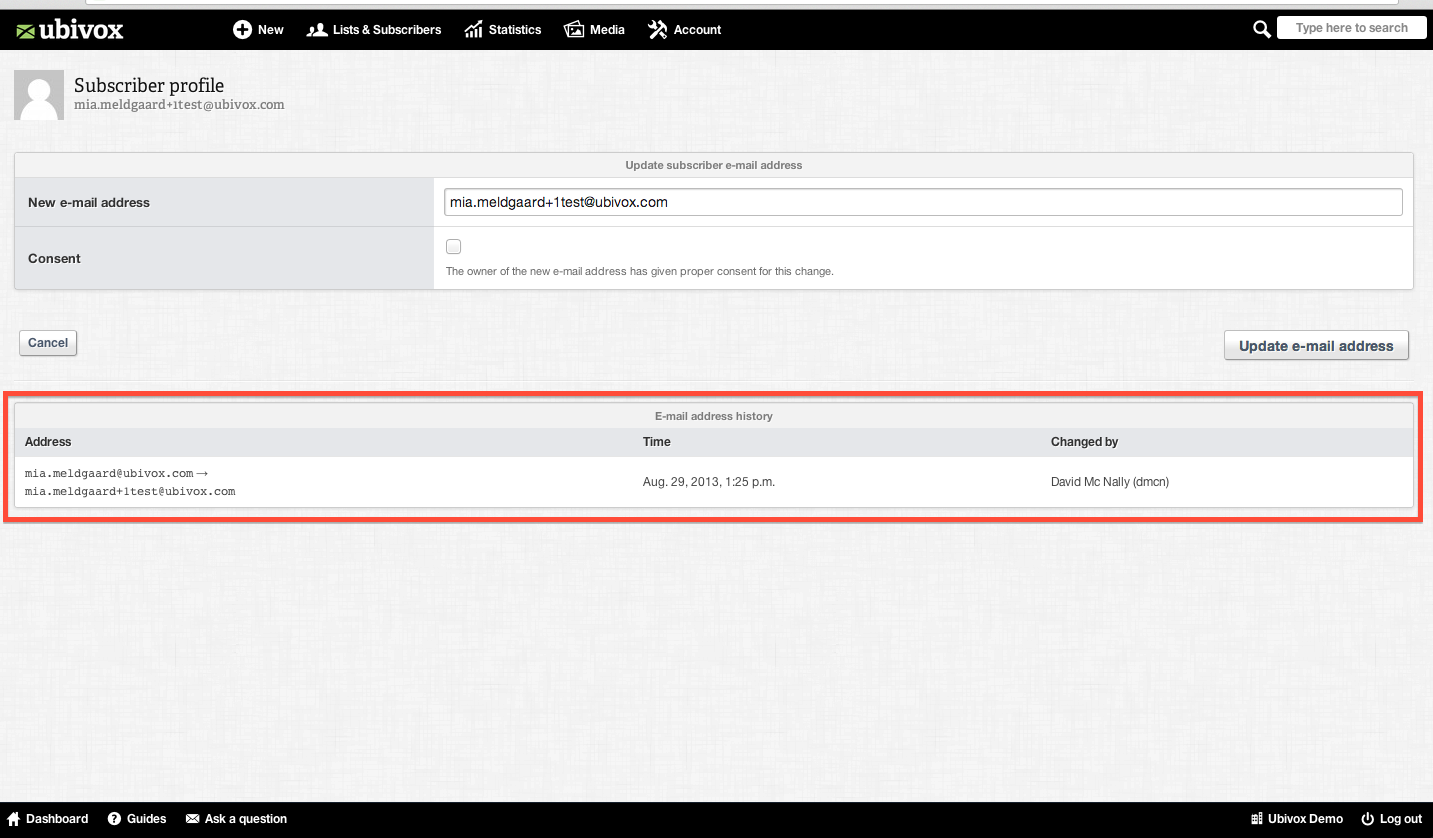Click the Ask a question envelope icon
This screenshot has width=1433, height=838.
(193, 819)
